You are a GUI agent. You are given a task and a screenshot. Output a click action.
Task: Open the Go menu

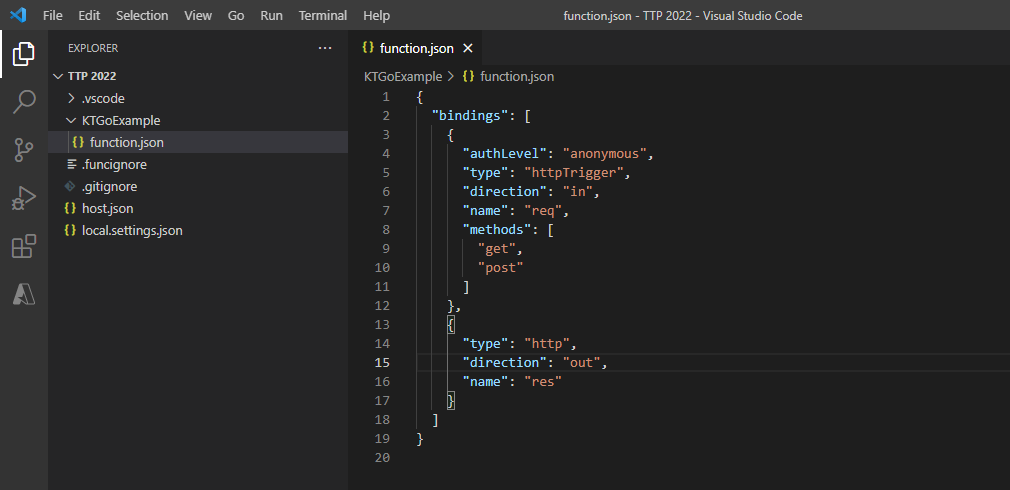pyautogui.click(x=236, y=15)
